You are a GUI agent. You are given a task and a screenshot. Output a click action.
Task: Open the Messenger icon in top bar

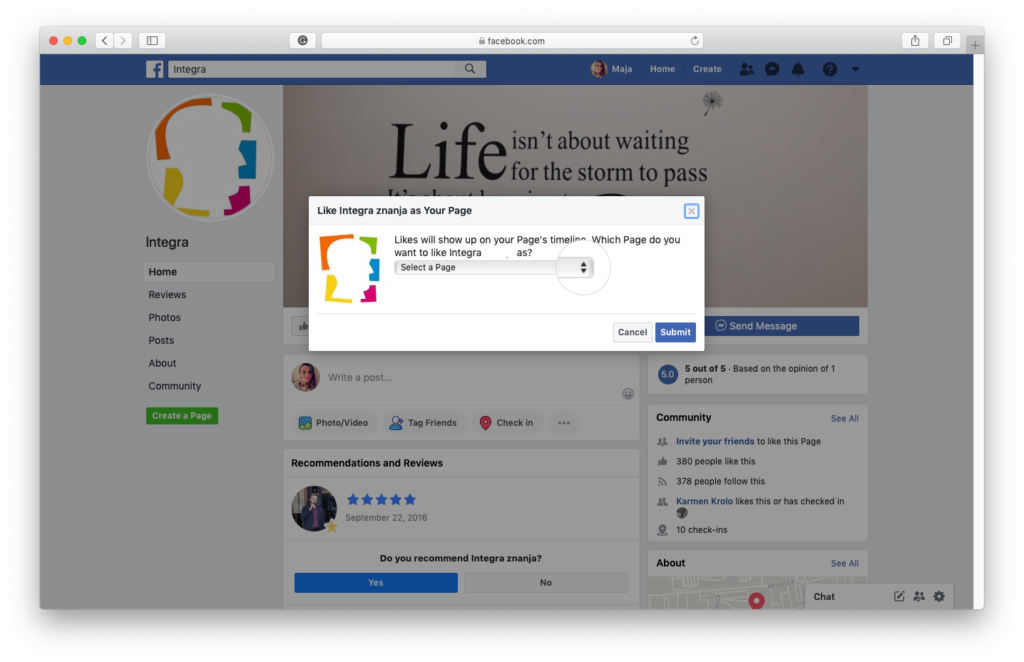pos(772,69)
